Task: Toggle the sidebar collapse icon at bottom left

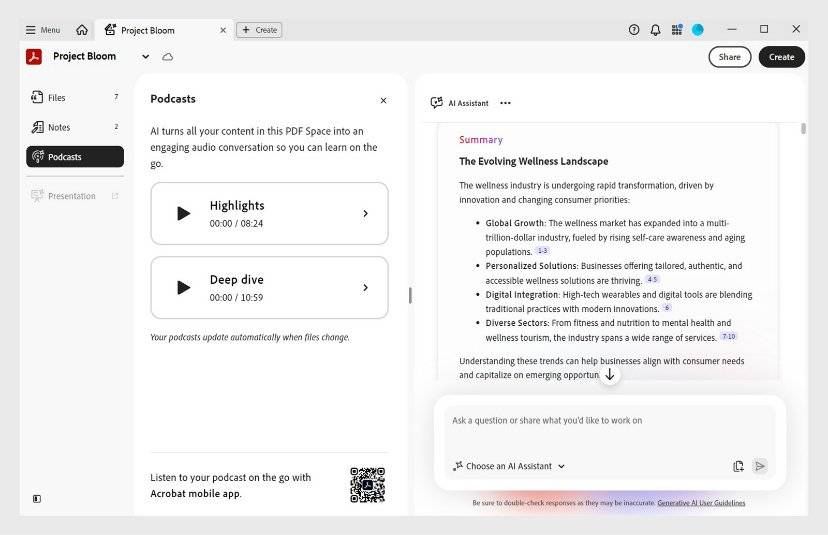Action: click(37, 498)
